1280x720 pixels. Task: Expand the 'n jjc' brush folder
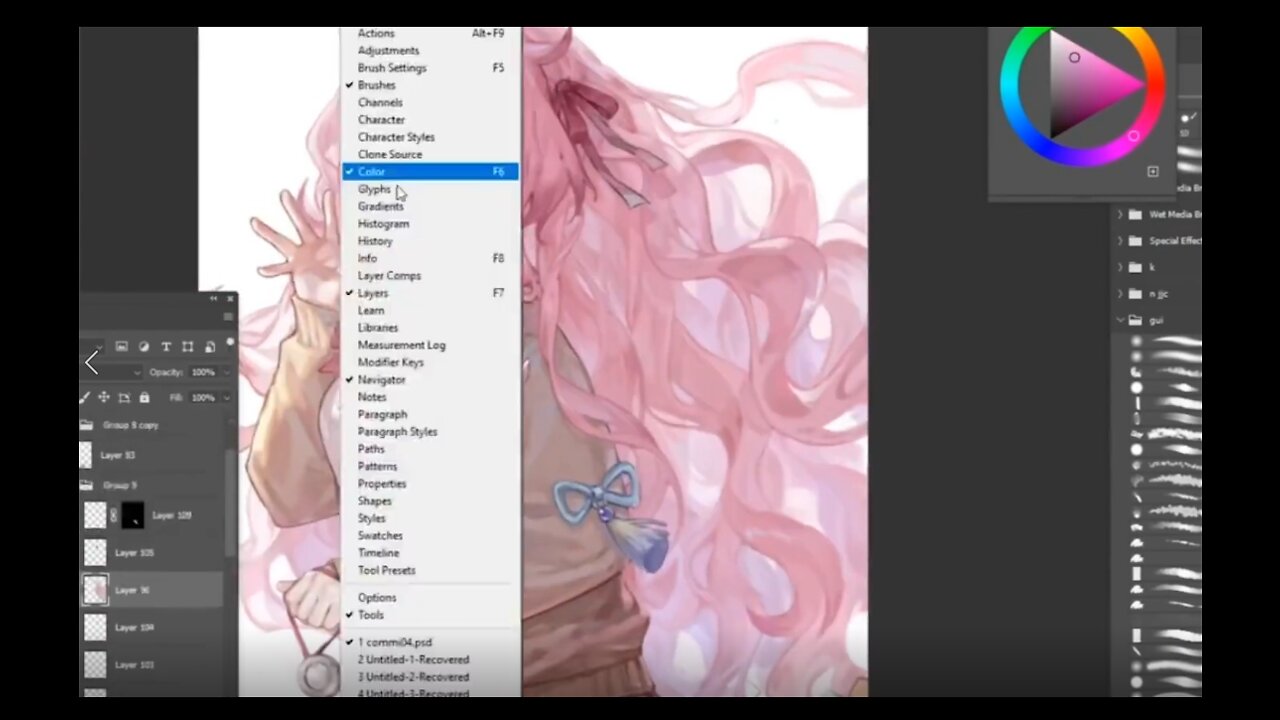(x=1120, y=294)
